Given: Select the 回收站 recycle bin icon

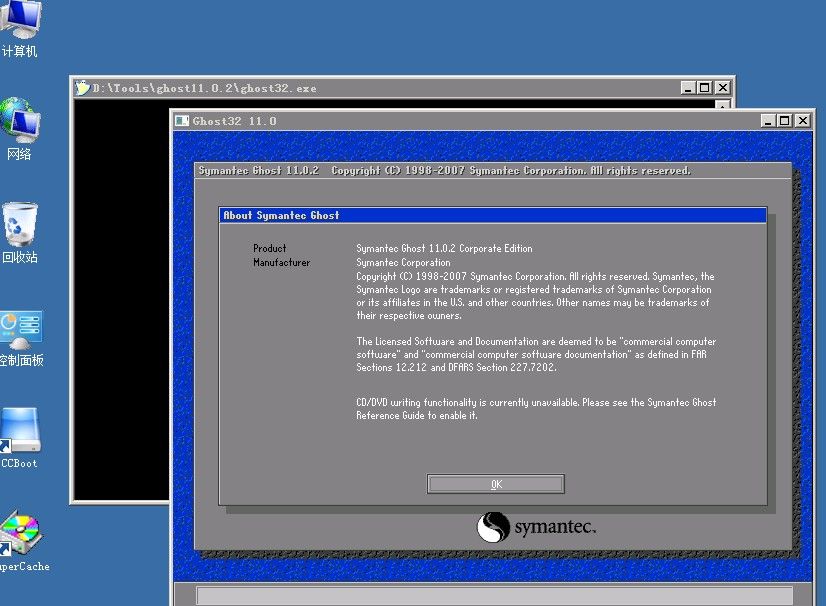Looking at the screenshot, I should coord(20,233).
